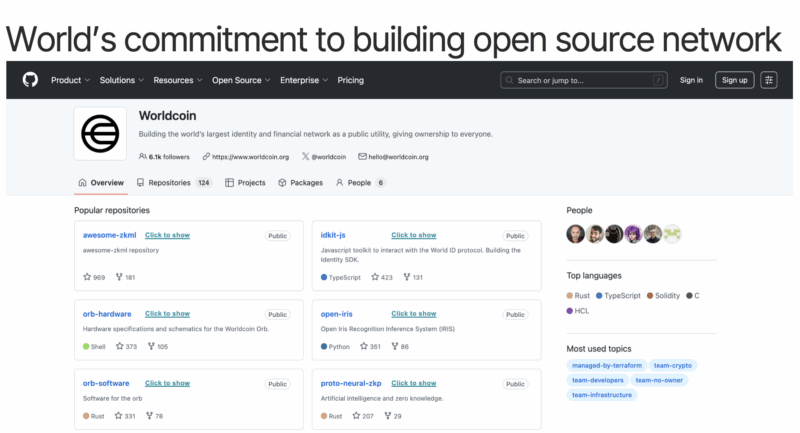Visit the https://www.worldcoin.org link
The image size is (800, 433).
[246, 157]
